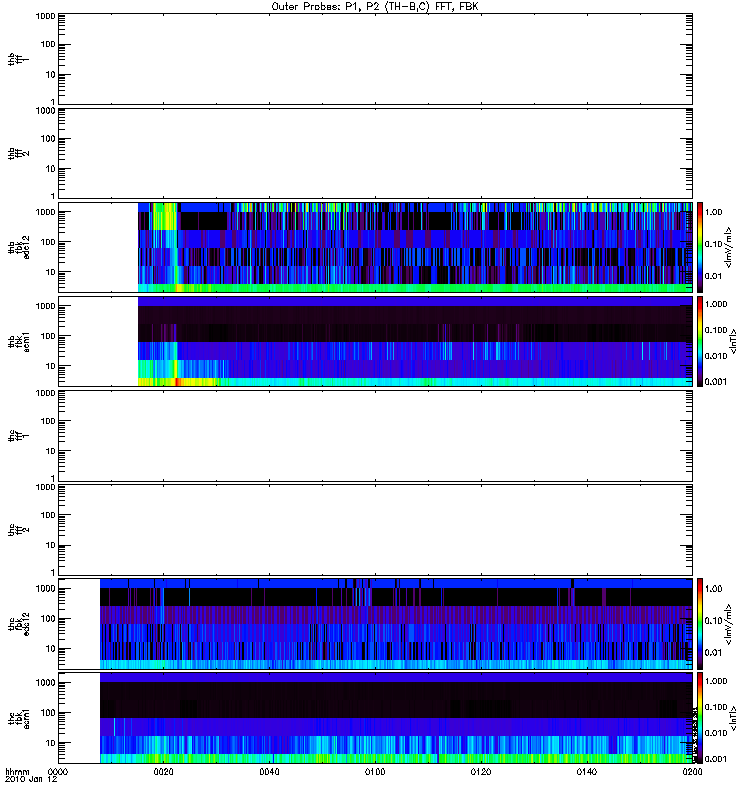Click the '100' tick of thb fff 2 panel
This screenshot has height=800, width=750.
pos(47,139)
